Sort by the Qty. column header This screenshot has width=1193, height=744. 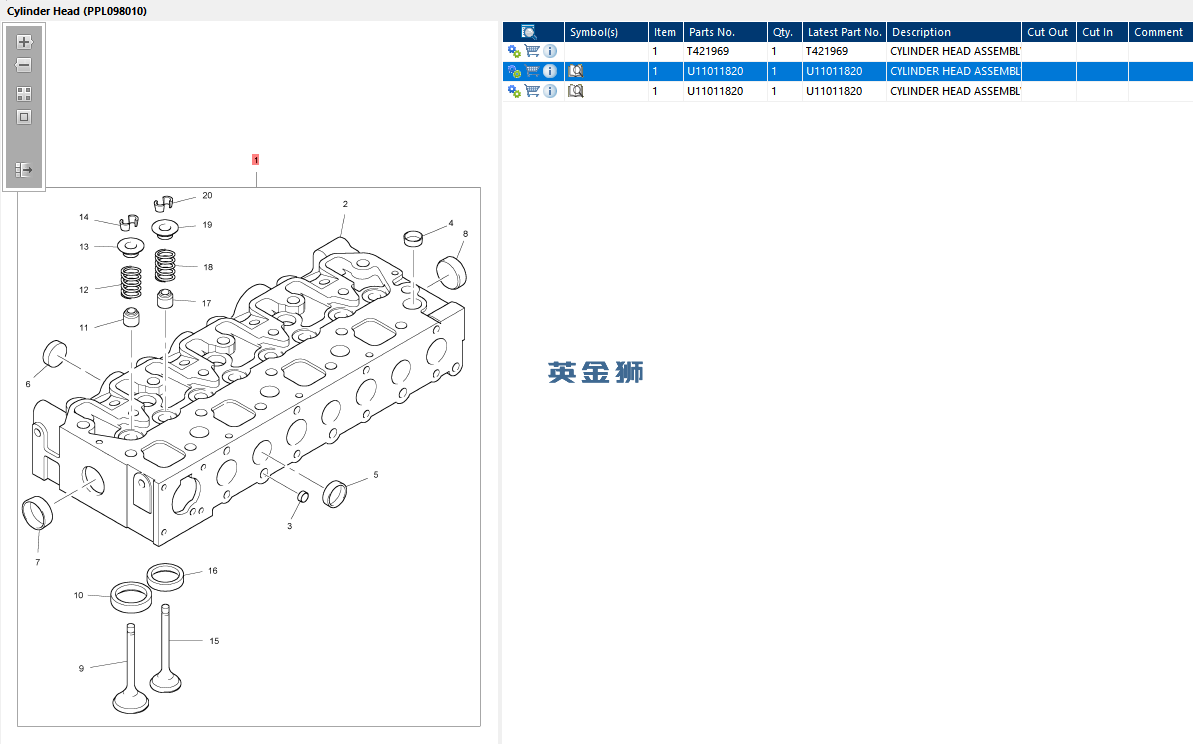coord(784,32)
